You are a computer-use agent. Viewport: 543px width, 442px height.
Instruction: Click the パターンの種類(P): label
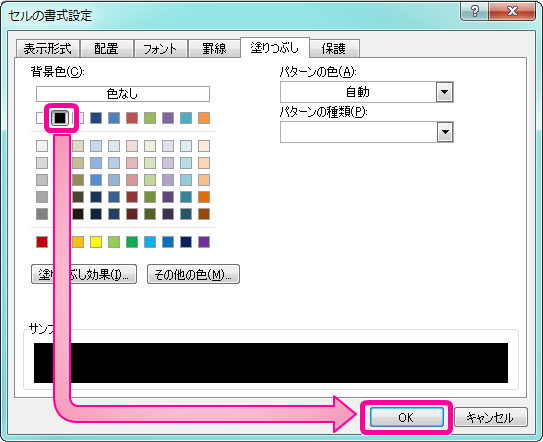click(x=323, y=112)
